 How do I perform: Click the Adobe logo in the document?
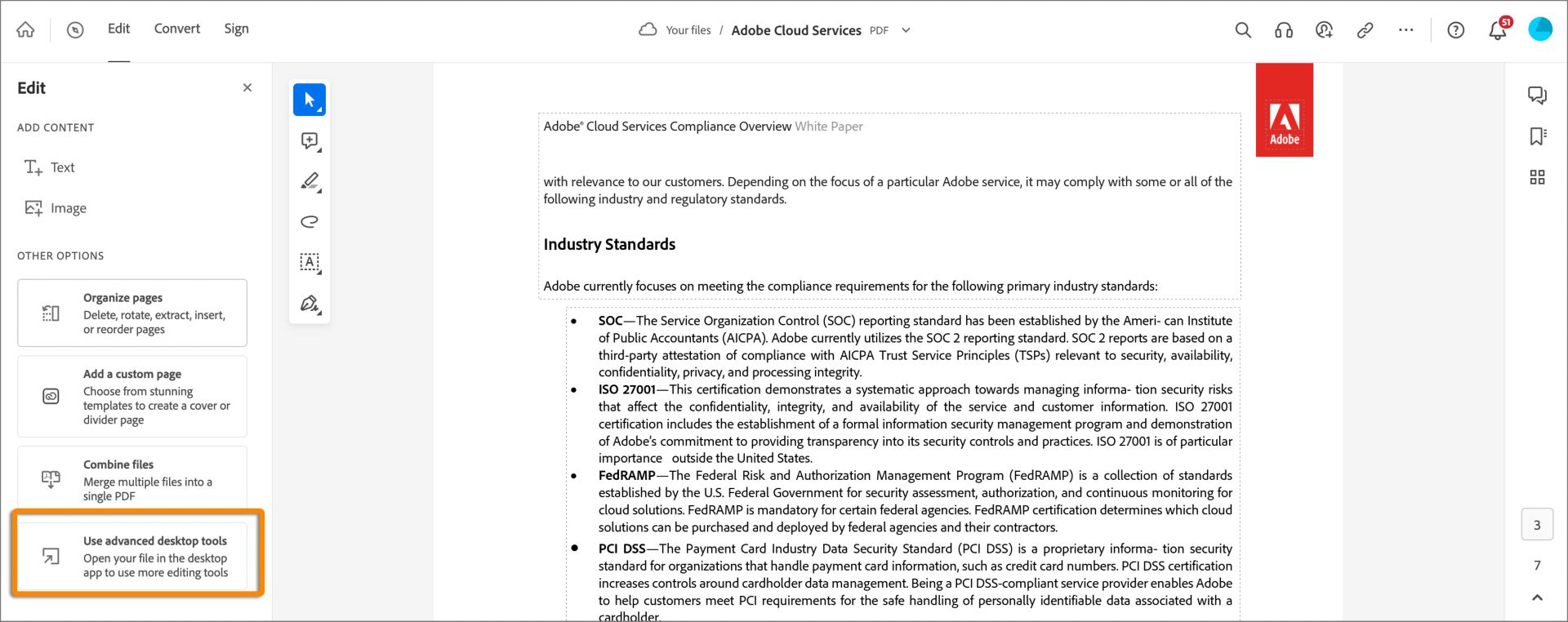[x=1285, y=109]
